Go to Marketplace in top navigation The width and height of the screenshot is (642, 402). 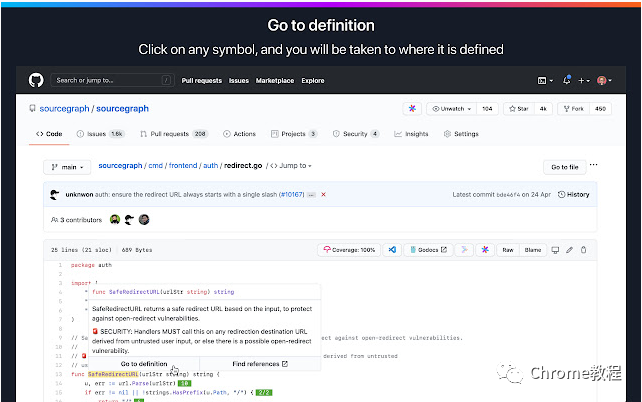point(275,81)
